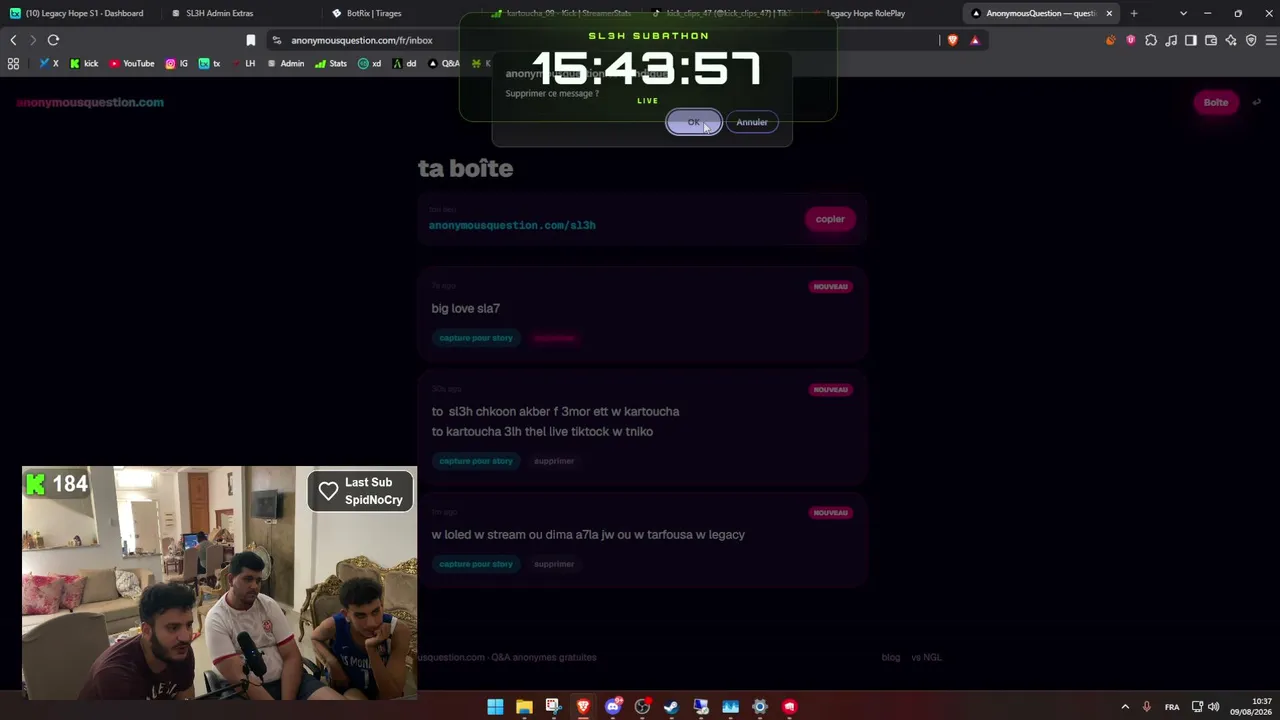Open the tab search dropdown arrow
The image size is (1280, 720).
coord(1183,13)
